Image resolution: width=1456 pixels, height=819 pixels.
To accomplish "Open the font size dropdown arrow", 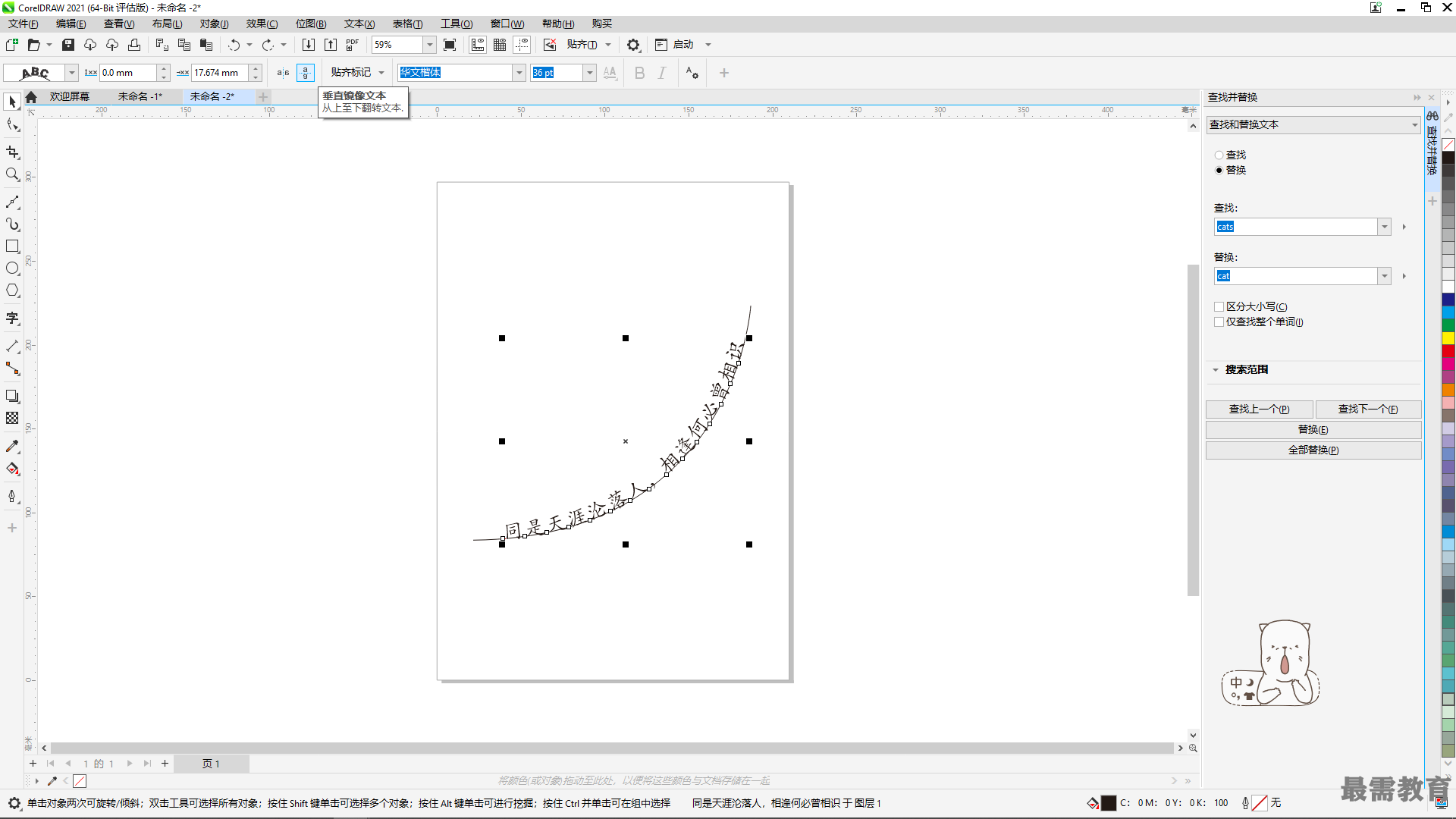I will pyautogui.click(x=589, y=73).
